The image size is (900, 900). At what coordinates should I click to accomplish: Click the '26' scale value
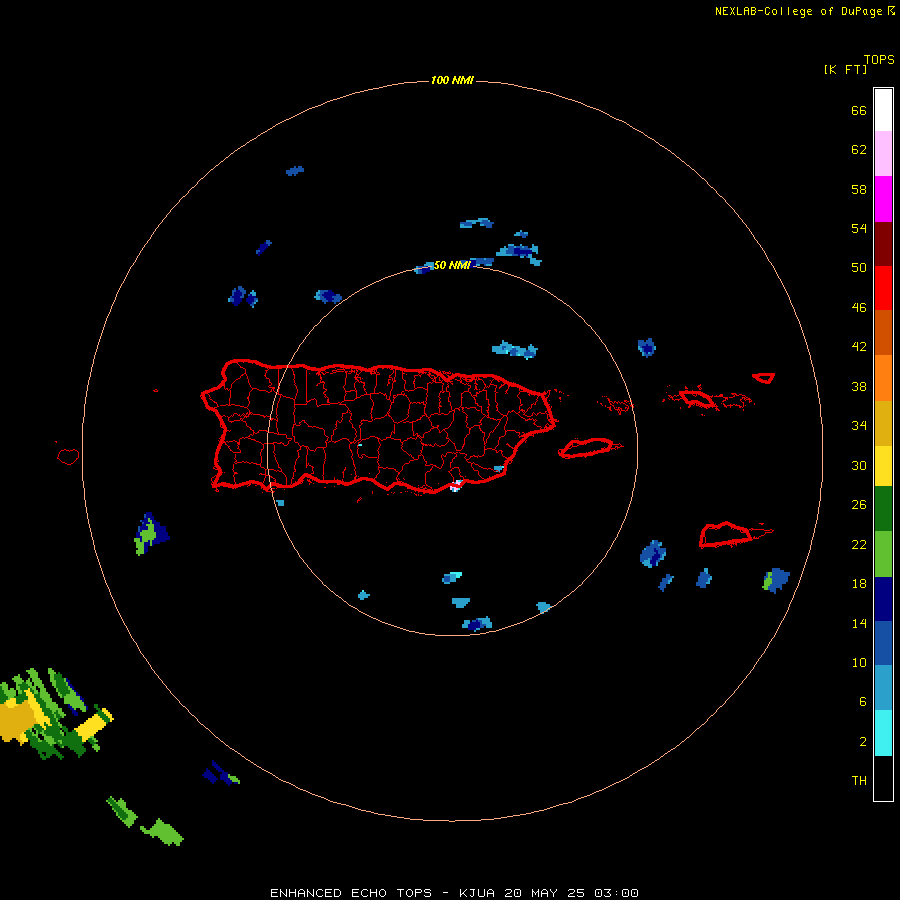859,505
